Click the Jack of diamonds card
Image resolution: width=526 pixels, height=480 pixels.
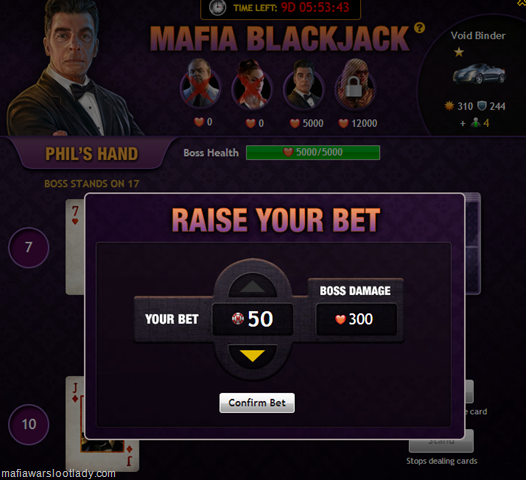[75, 423]
